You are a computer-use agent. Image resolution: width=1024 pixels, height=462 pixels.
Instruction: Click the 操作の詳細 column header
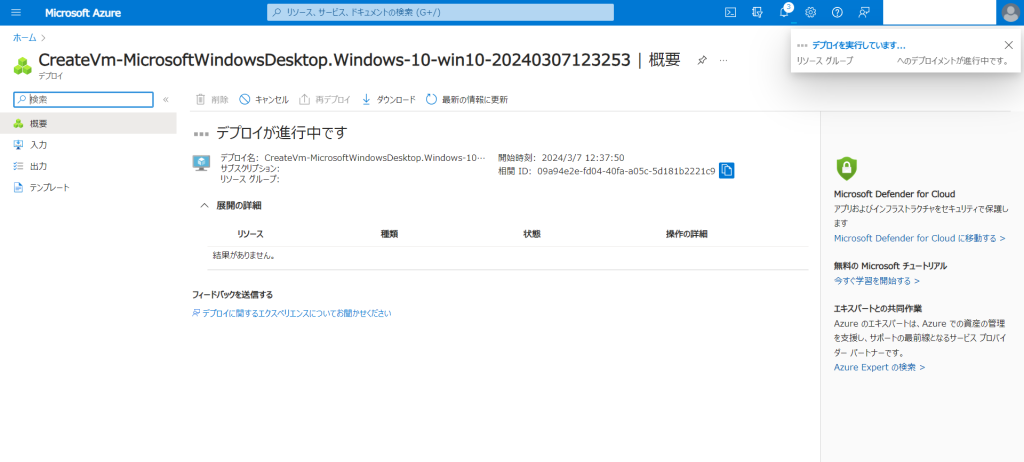click(x=686, y=233)
